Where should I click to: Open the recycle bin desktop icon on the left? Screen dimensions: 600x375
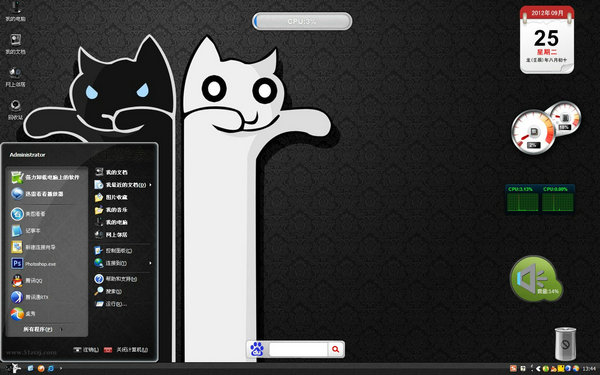[15, 110]
